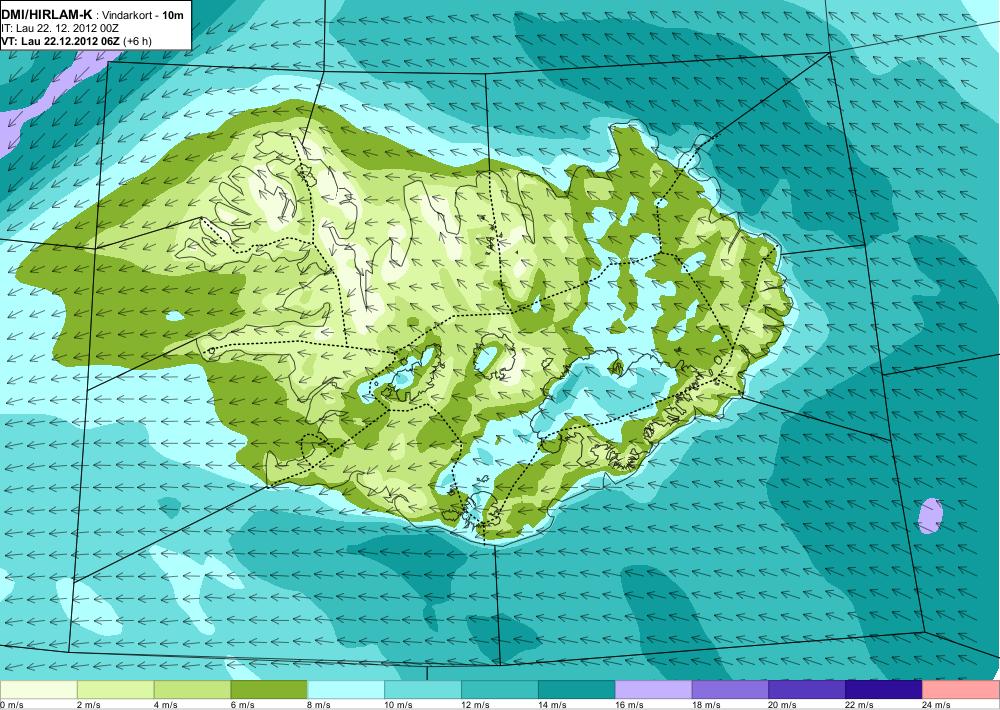Pick the lavender 16–18 m/s legend swatch
Image resolution: width=1000 pixels, height=710 pixels.
click(653, 690)
